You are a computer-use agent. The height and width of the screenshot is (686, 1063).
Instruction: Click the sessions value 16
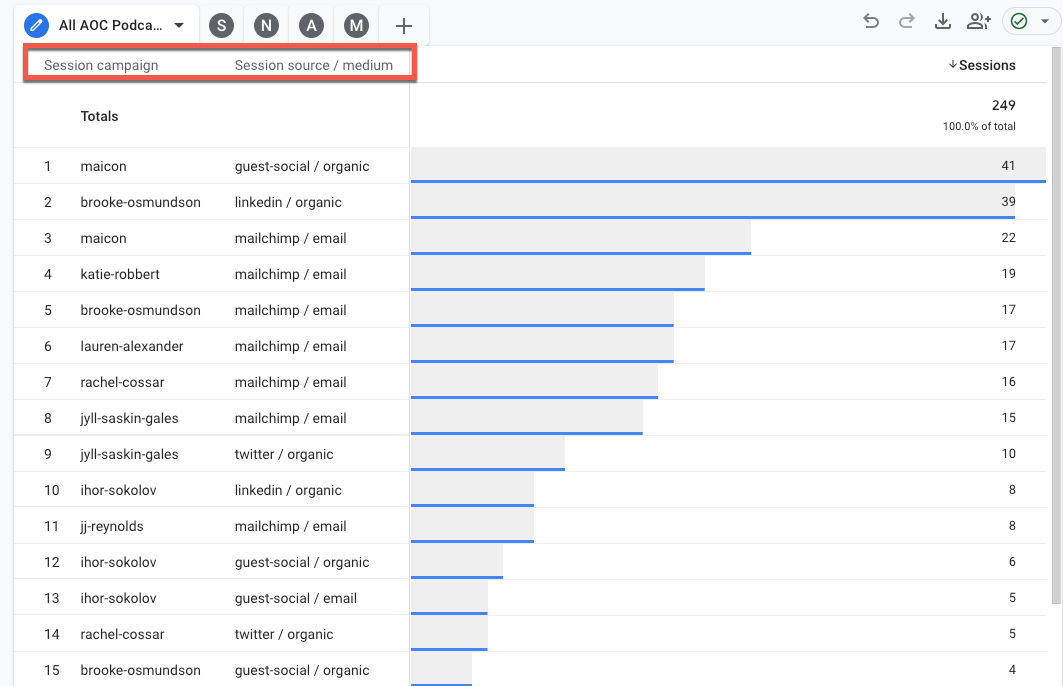[x=1008, y=381]
